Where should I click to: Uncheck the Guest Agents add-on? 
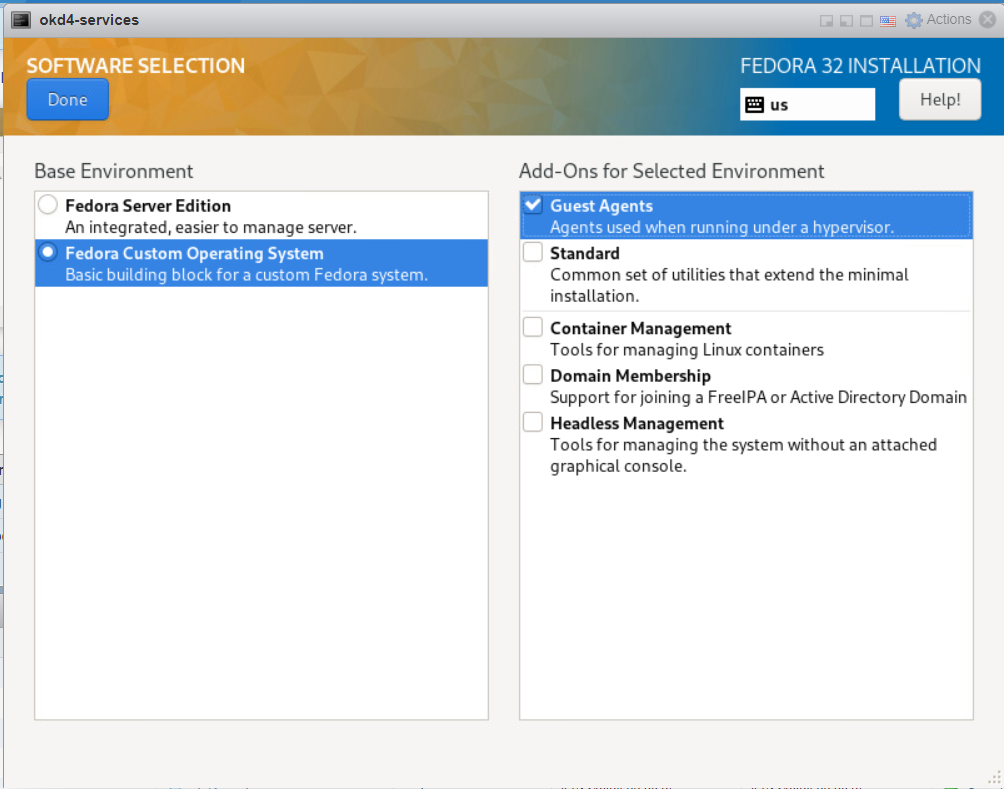[x=533, y=205]
